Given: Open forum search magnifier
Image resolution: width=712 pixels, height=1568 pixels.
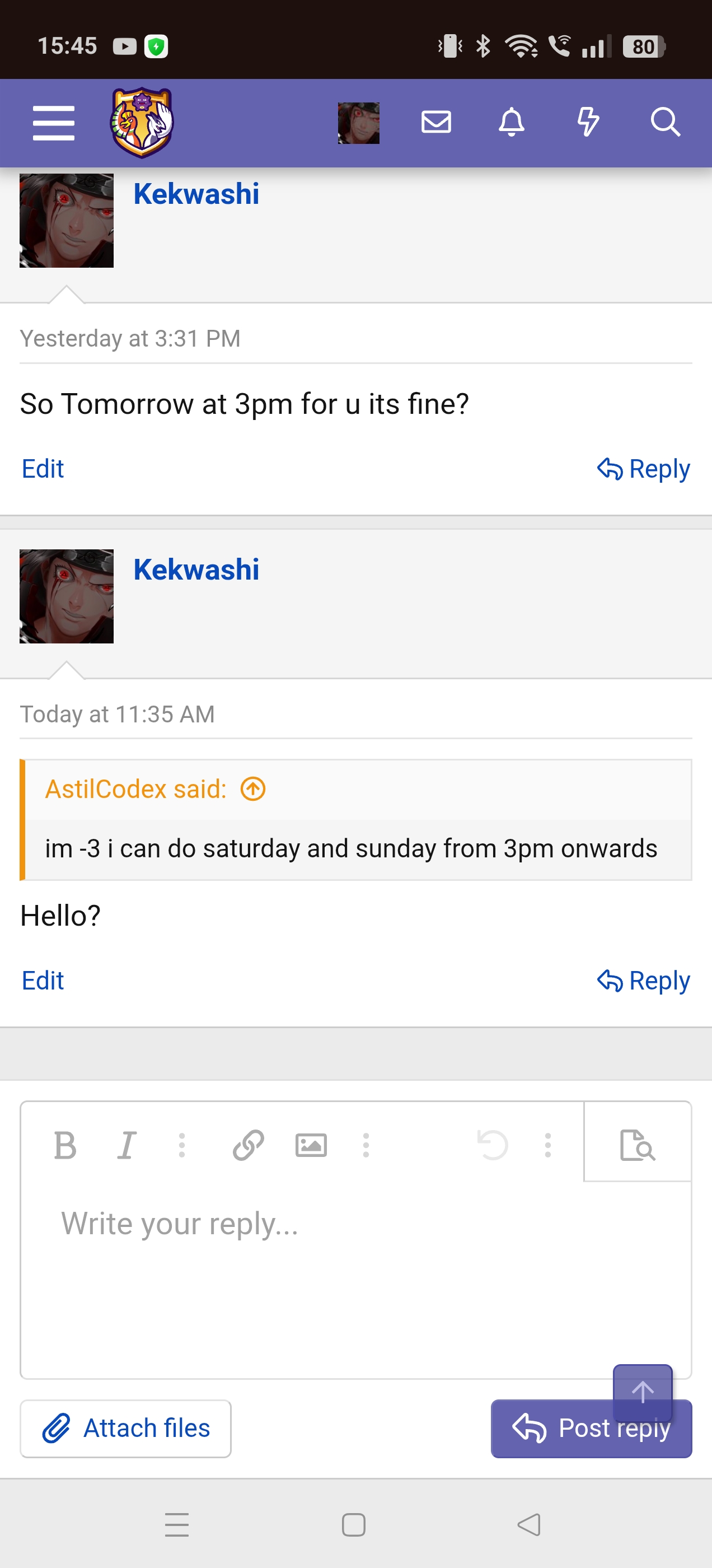Looking at the screenshot, I should point(664,122).
